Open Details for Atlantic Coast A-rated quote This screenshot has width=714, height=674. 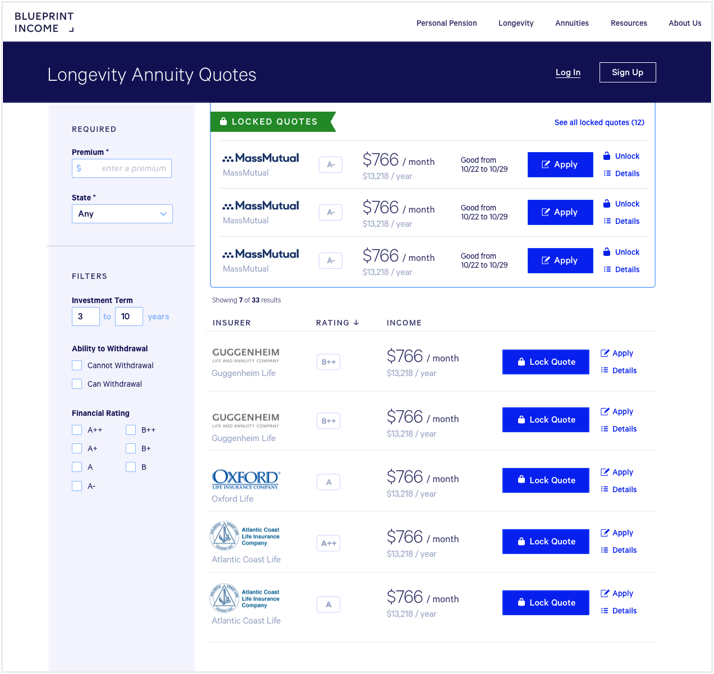click(x=618, y=611)
